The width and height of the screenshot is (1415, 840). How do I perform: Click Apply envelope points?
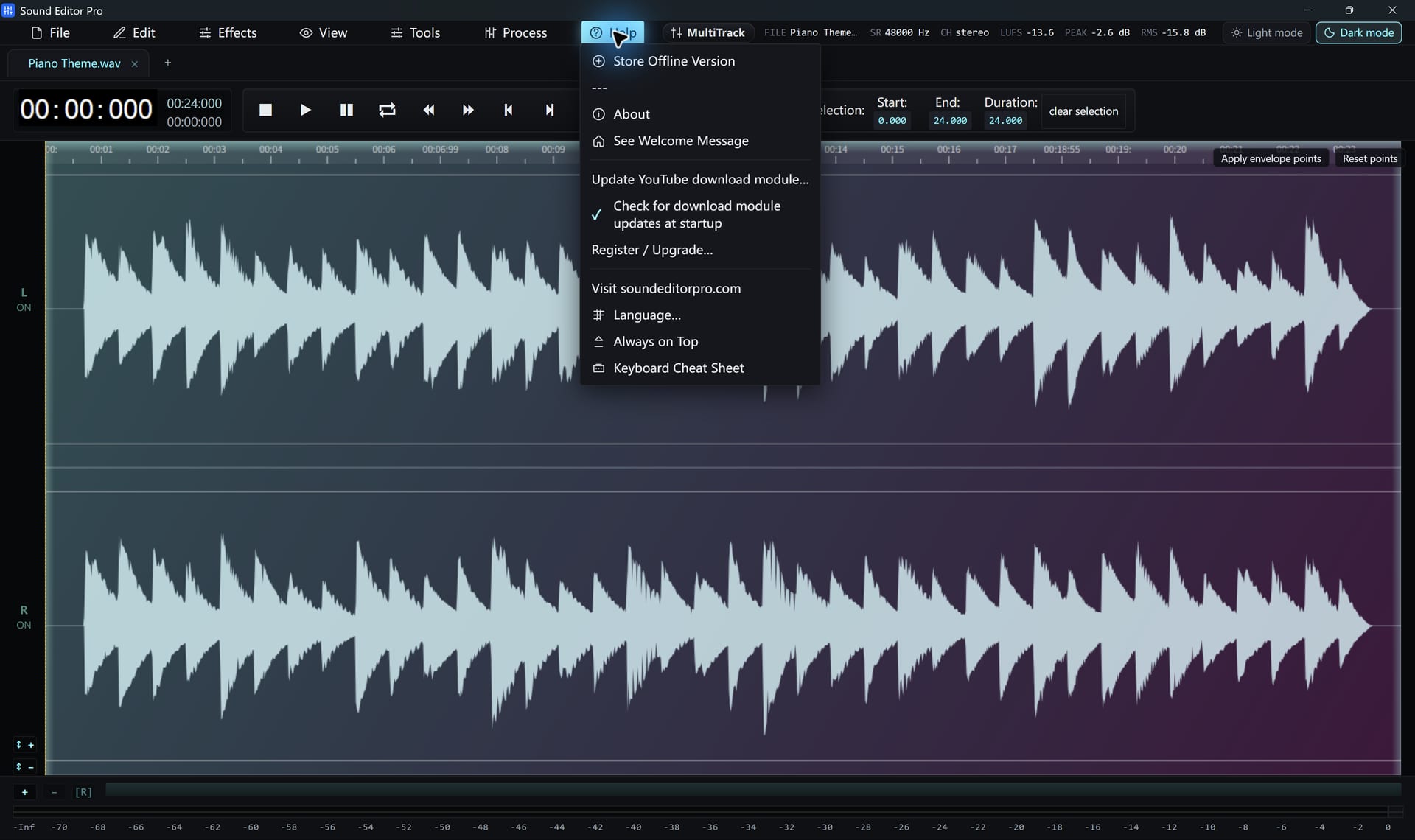tap(1271, 158)
